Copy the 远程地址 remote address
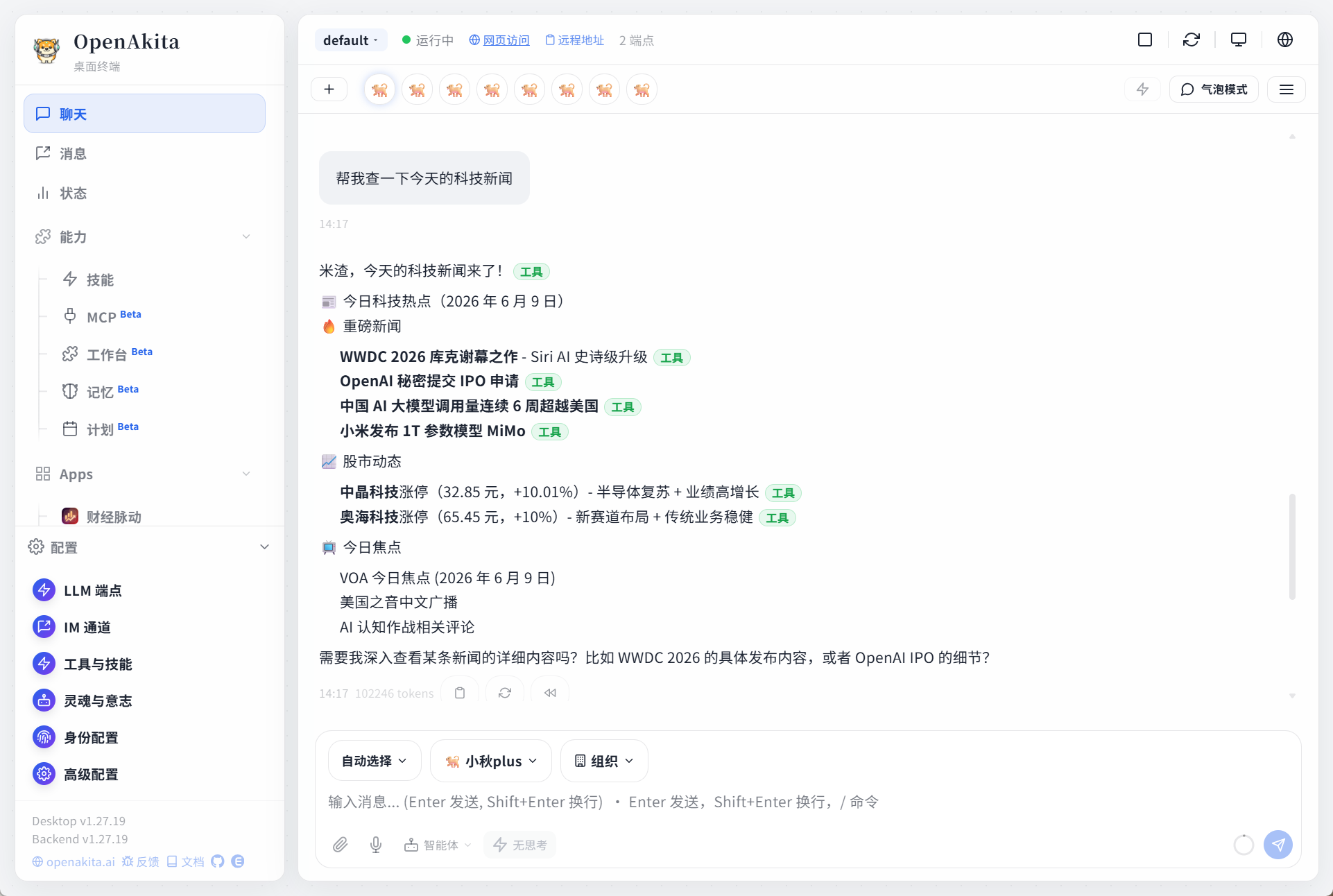The image size is (1333, 896). pyautogui.click(x=575, y=40)
